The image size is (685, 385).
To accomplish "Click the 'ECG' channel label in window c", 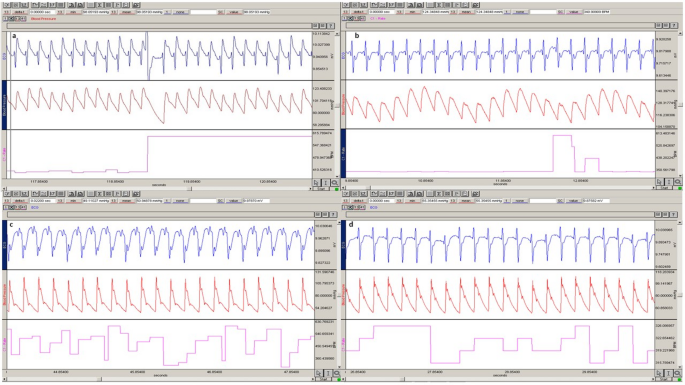I will point(35,207).
